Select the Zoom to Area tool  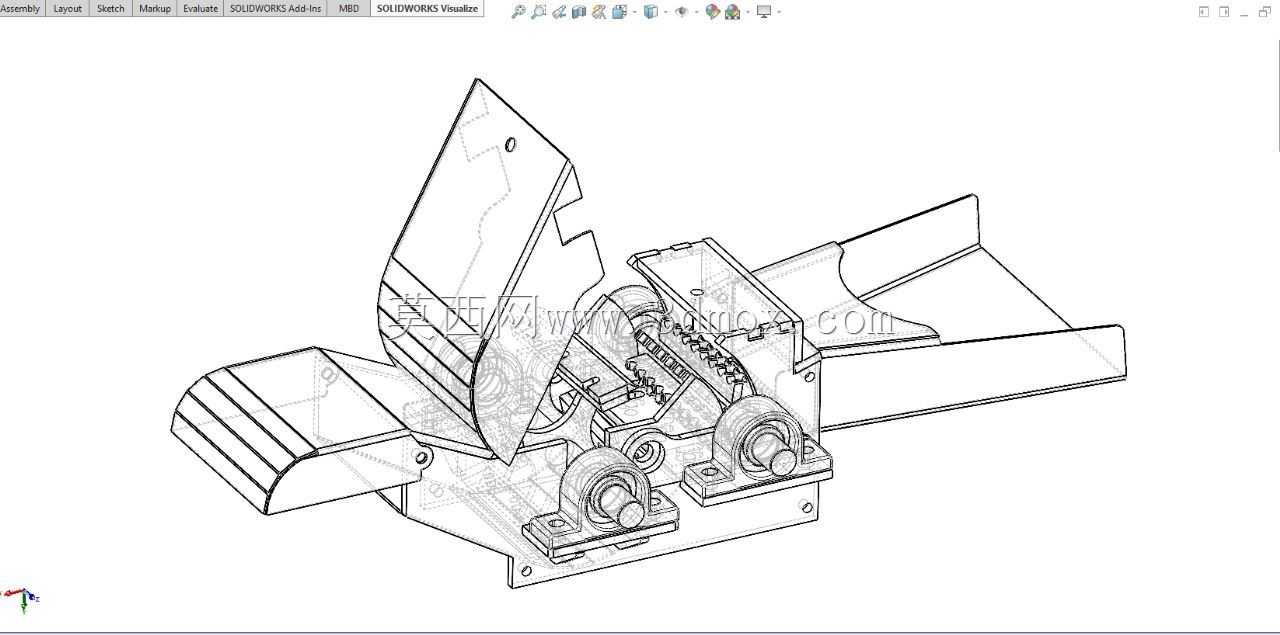click(x=539, y=12)
